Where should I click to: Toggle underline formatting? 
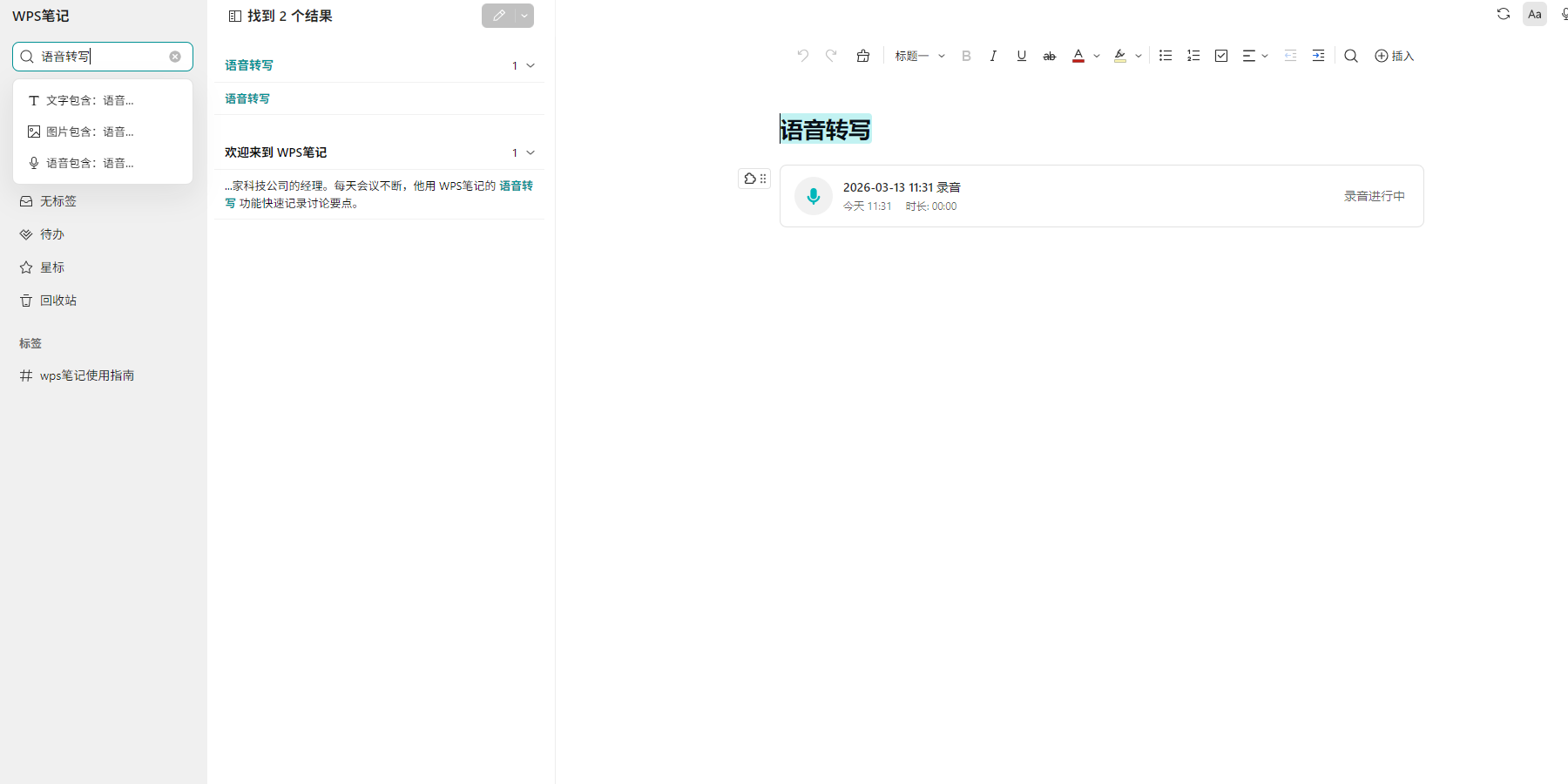click(1022, 56)
